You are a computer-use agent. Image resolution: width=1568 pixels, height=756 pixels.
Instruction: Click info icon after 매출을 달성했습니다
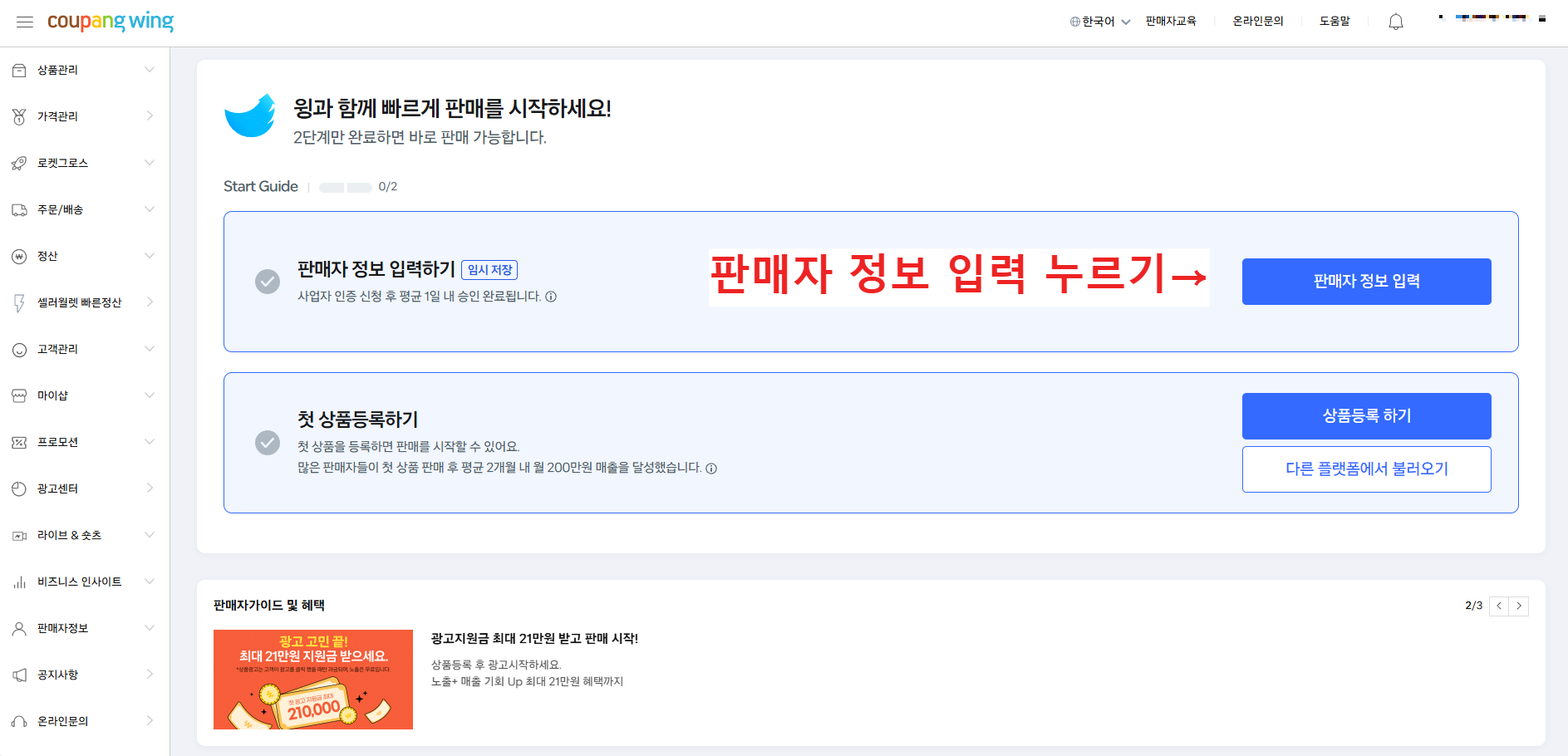click(711, 469)
